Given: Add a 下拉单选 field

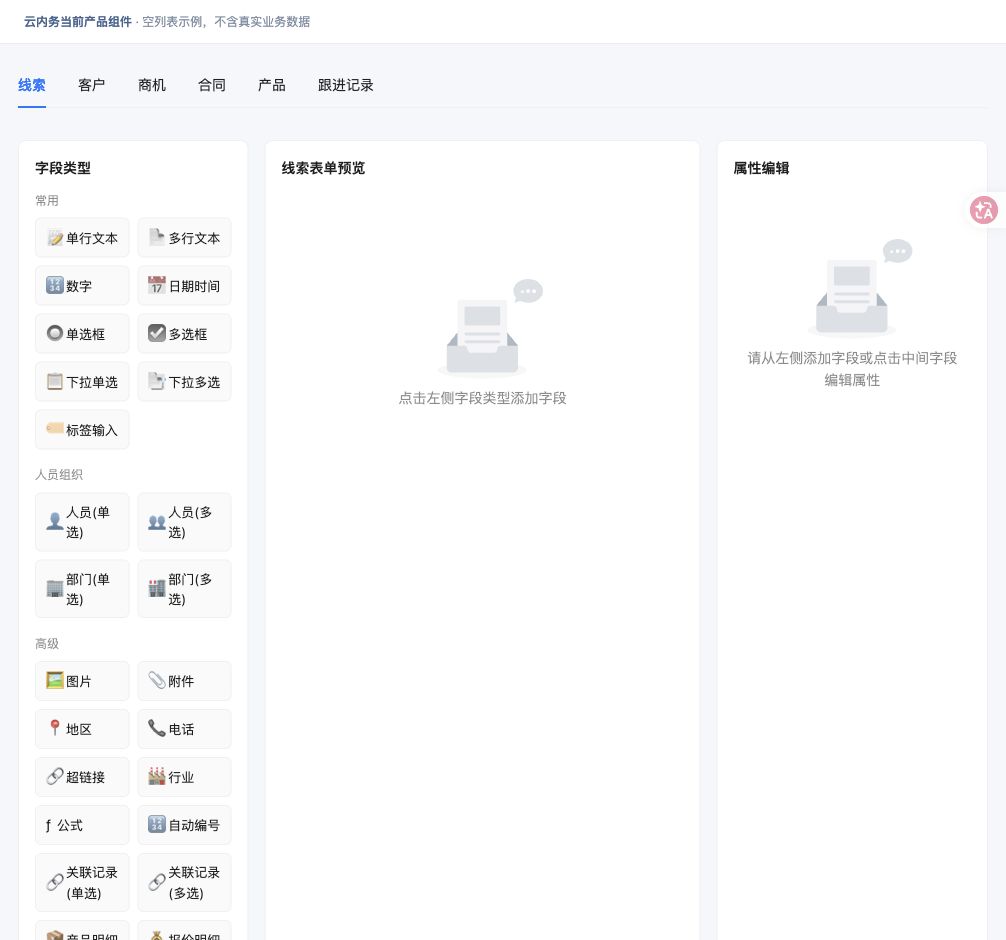Looking at the screenshot, I should coord(82,382).
